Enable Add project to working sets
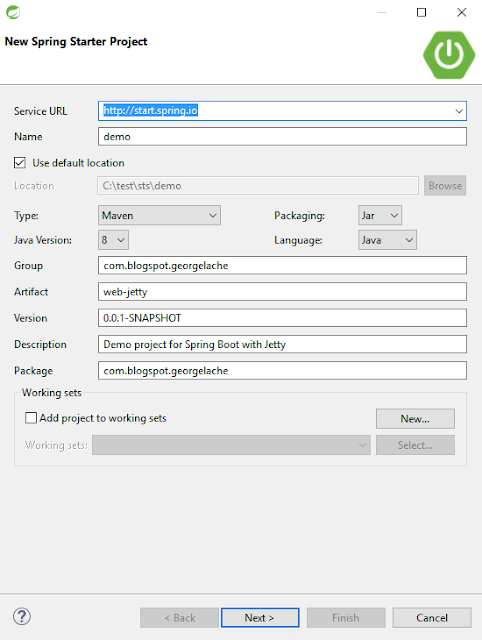 pos(31,418)
